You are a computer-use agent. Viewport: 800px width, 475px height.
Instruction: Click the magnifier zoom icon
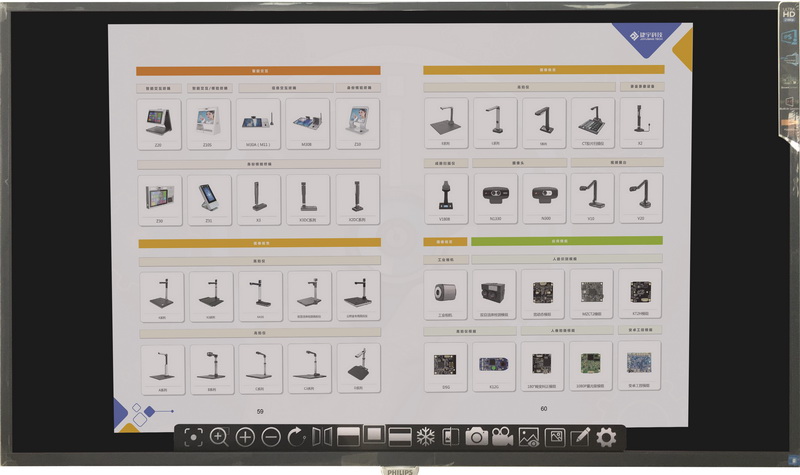(x=219, y=437)
